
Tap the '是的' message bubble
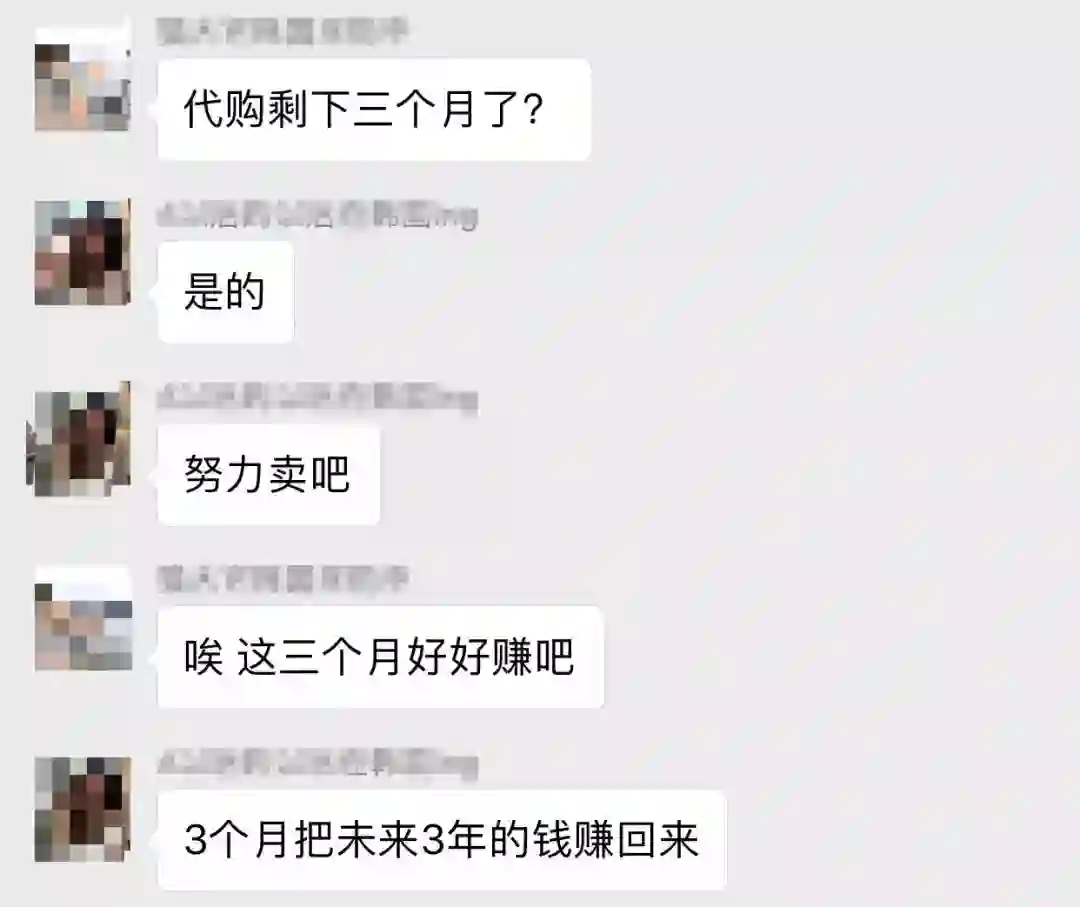225,292
